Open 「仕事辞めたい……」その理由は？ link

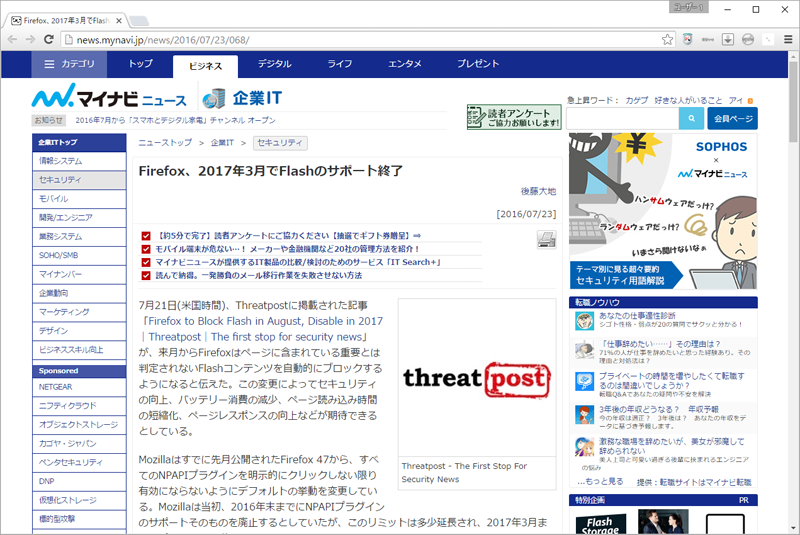point(660,344)
